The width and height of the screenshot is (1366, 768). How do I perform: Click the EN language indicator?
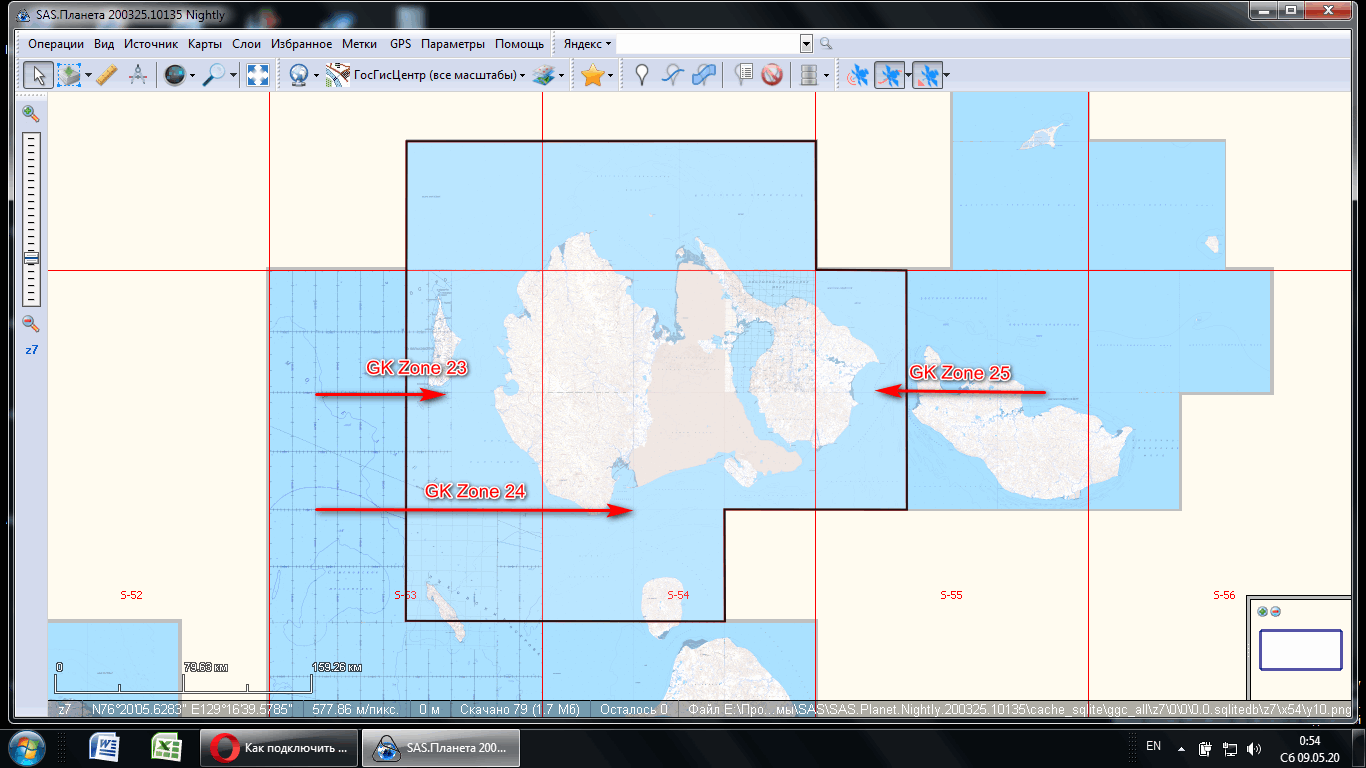pyautogui.click(x=1153, y=746)
